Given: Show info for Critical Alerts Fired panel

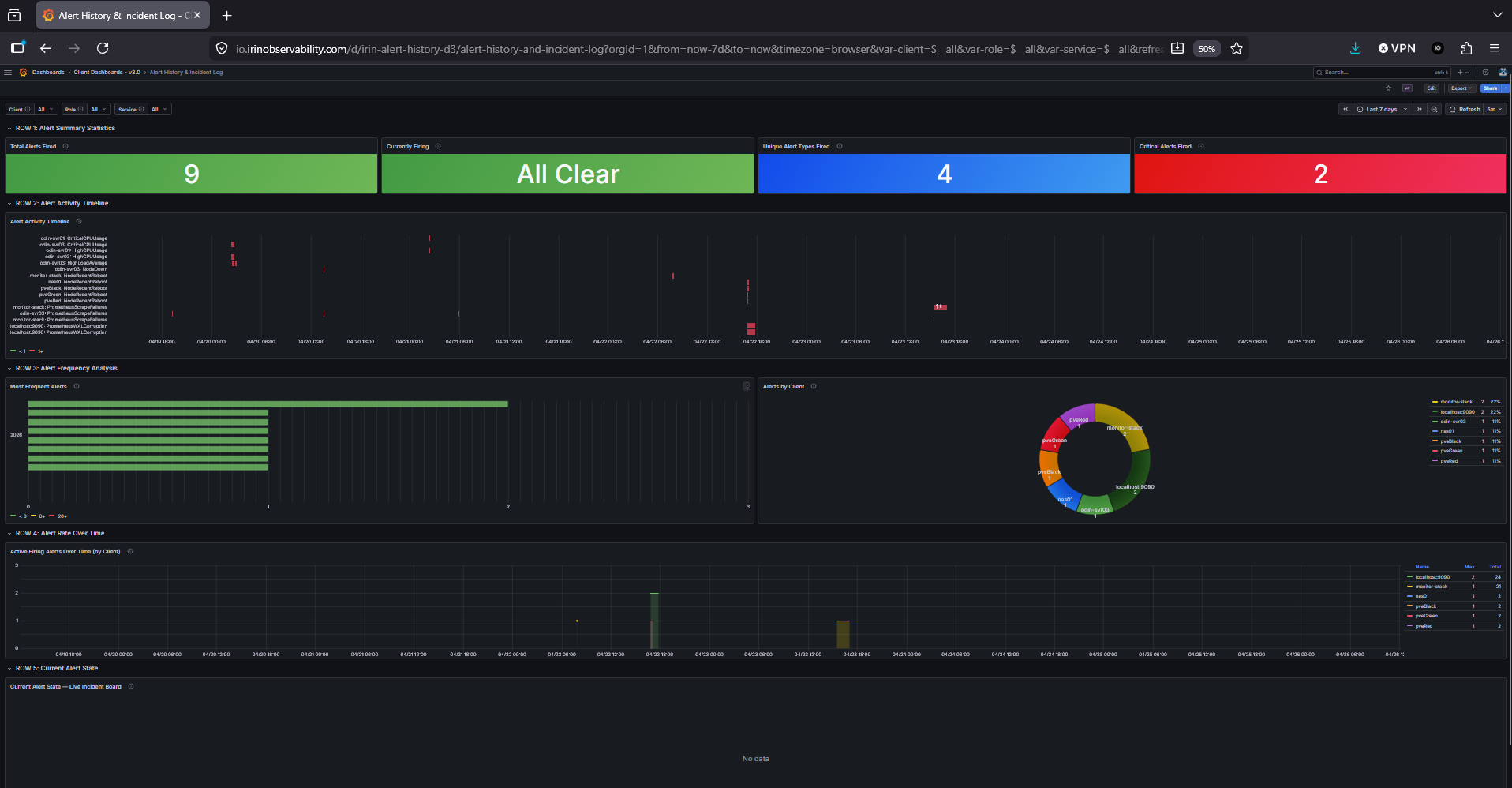Looking at the screenshot, I should click(x=1201, y=146).
